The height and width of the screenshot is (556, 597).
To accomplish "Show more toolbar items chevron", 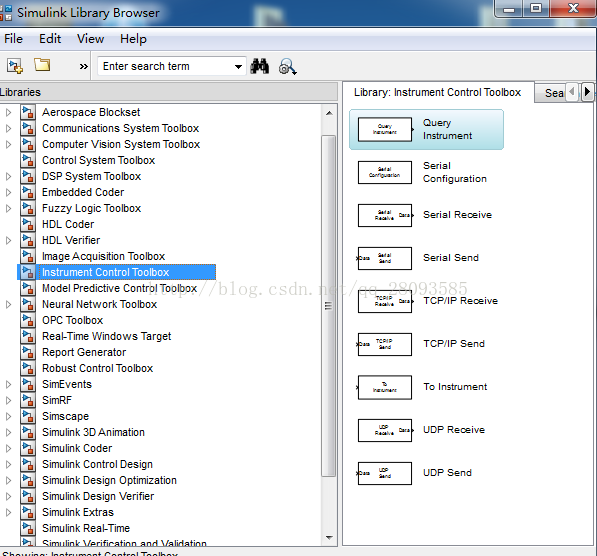I will click(x=83, y=67).
